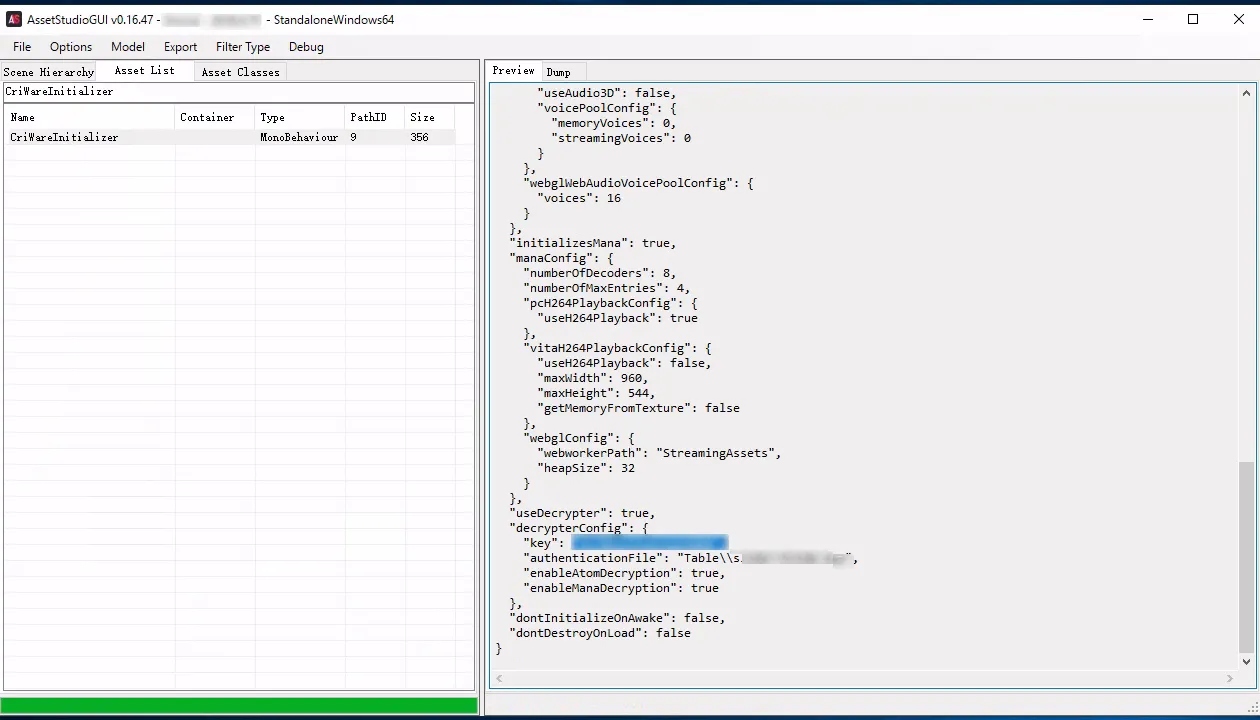The width and height of the screenshot is (1260, 720).
Task: Focus the CriWareInitializer search field
Action: (x=238, y=92)
